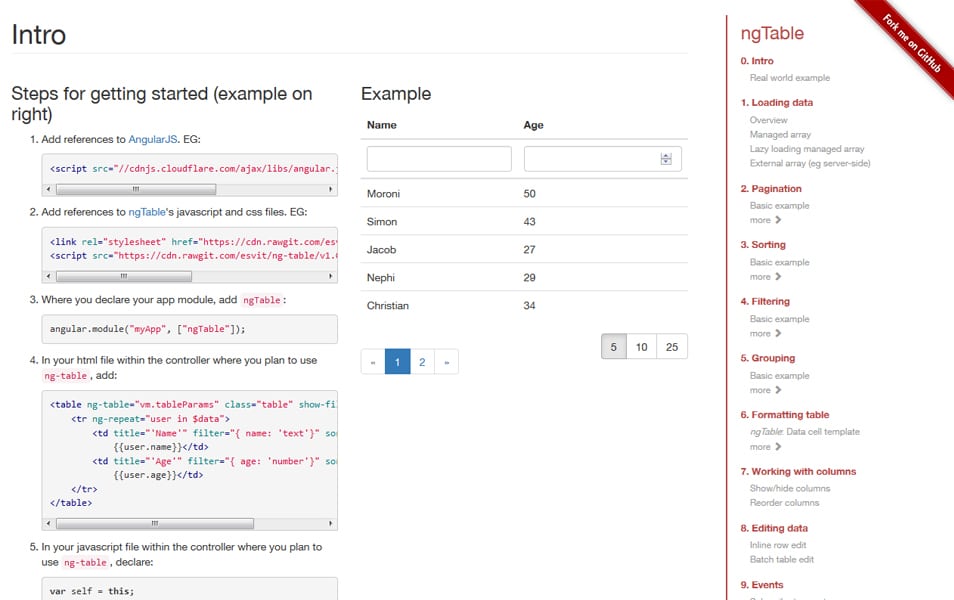
Task: Navigate to 5. Grouping section
Action: pos(768,358)
